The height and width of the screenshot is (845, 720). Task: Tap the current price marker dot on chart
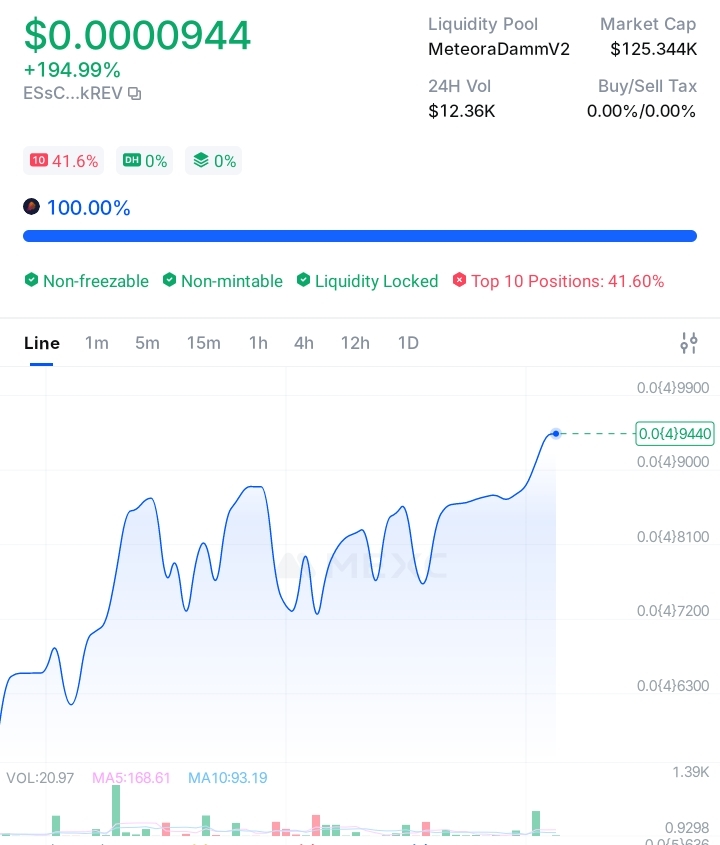click(x=556, y=433)
